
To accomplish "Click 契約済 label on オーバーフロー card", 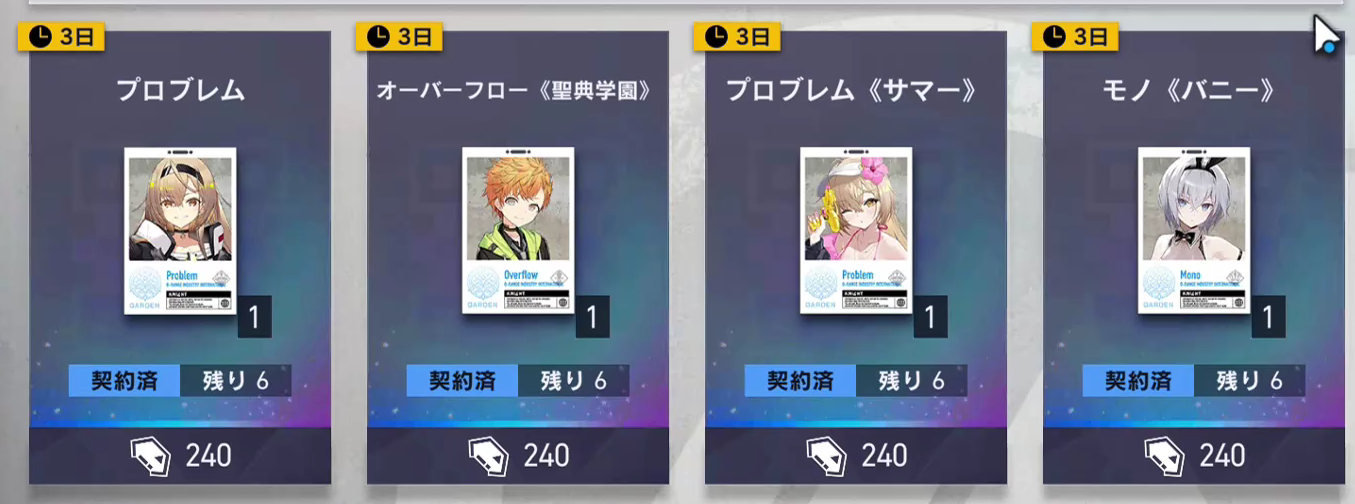I will pyautogui.click(x=463, y=381).
